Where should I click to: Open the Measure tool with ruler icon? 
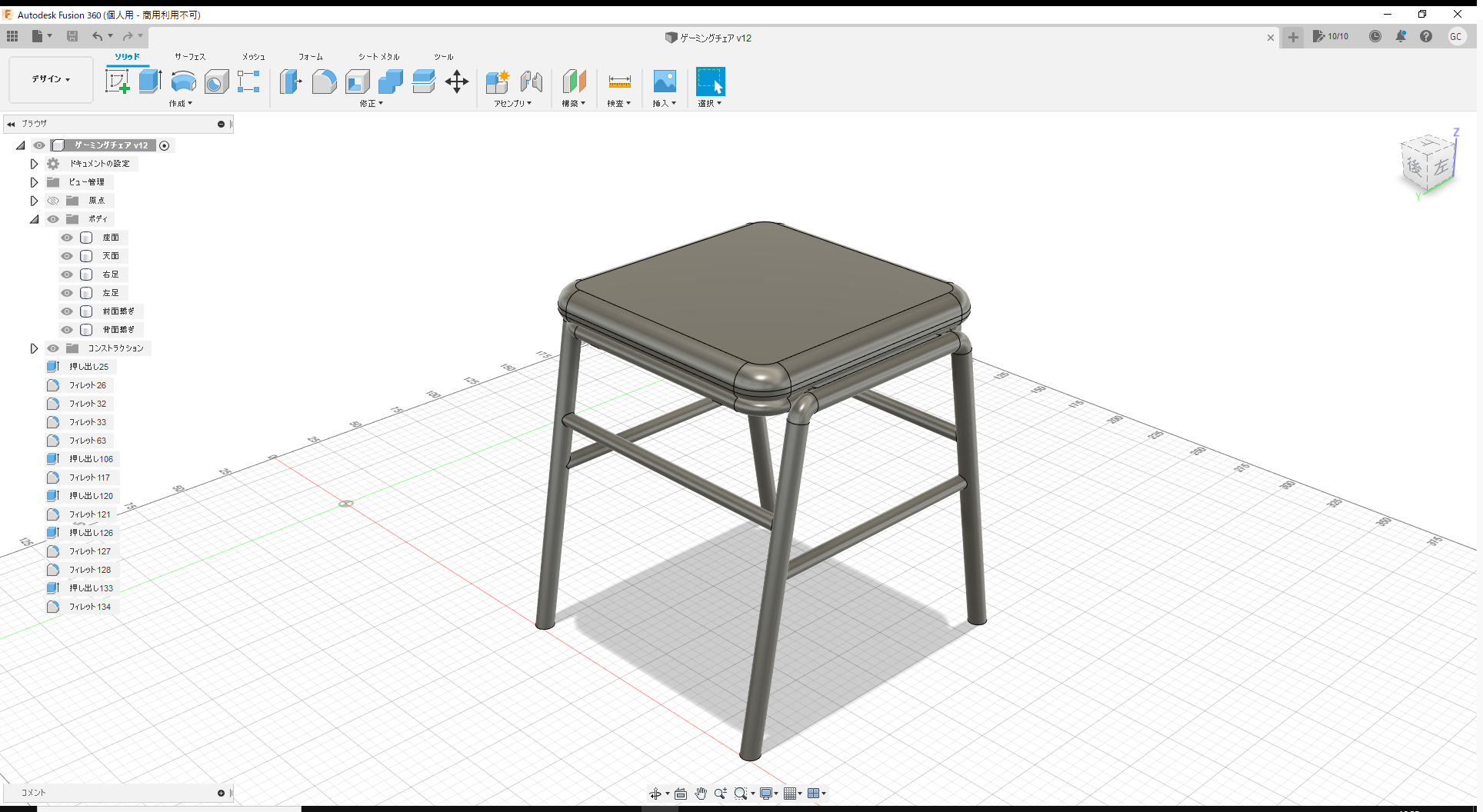619,82
